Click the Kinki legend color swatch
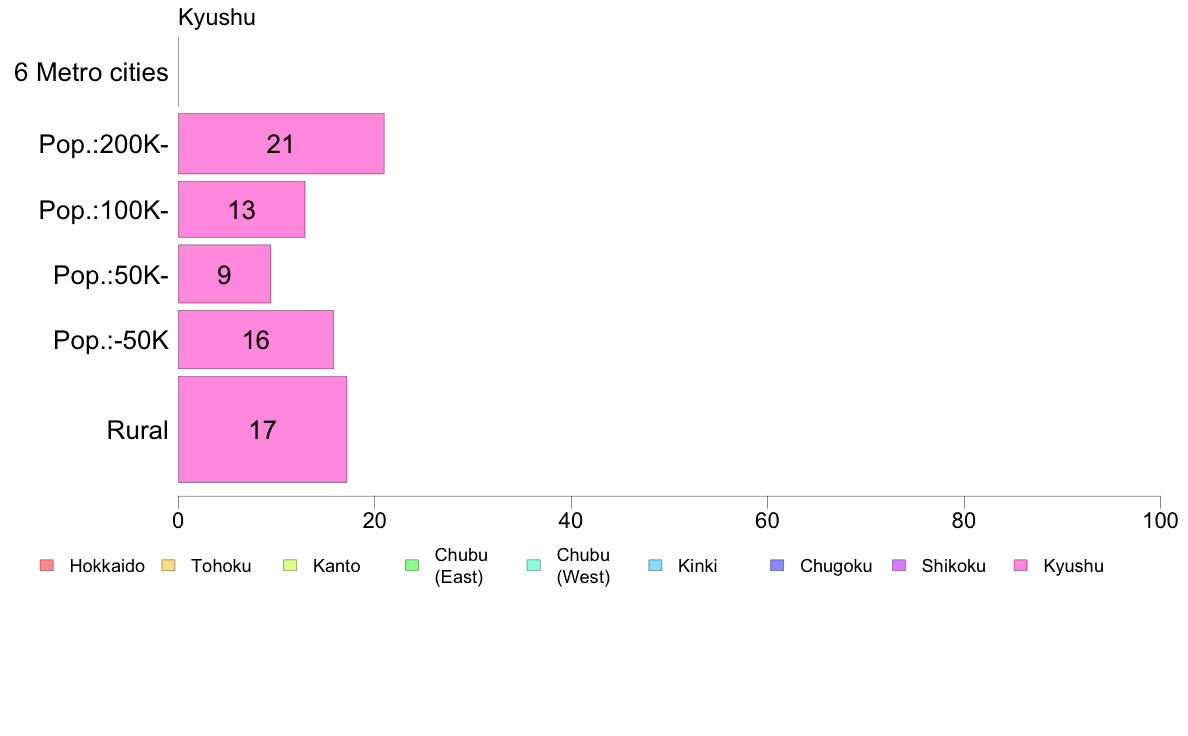This screenshot has height=736, width=1188. pyautogui.click(x=655, y=565)
